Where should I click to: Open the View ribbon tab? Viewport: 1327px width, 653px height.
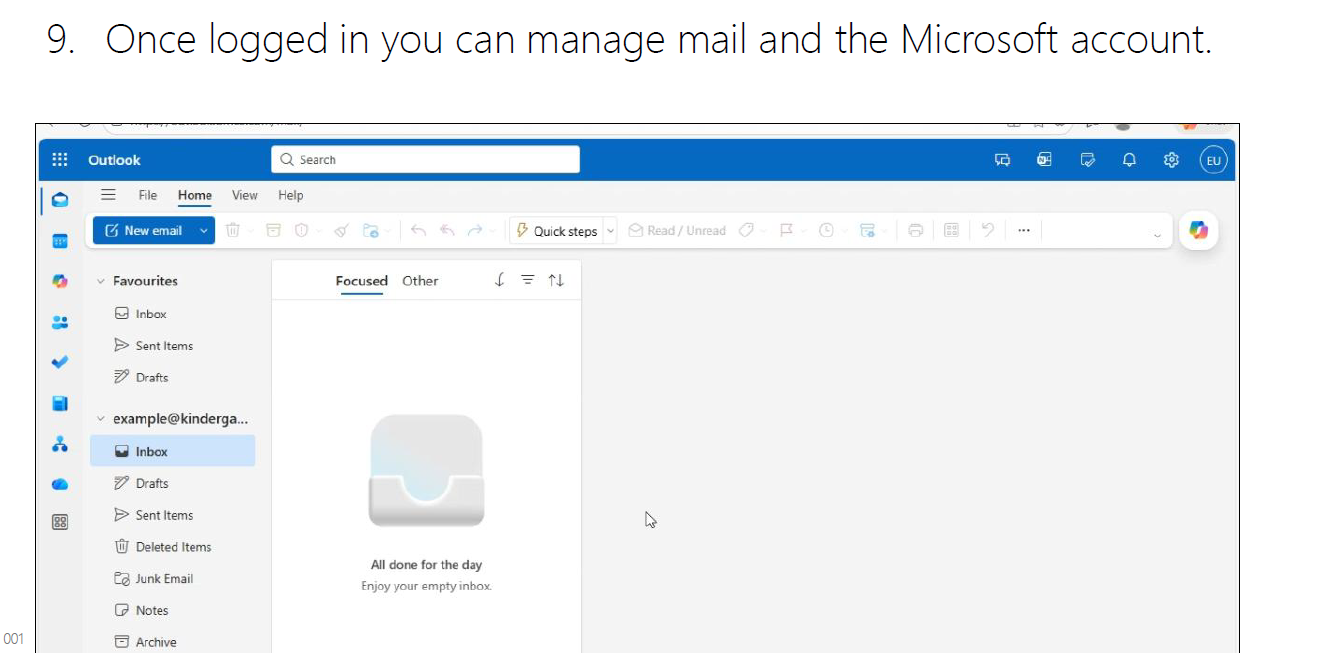point(245,195)
